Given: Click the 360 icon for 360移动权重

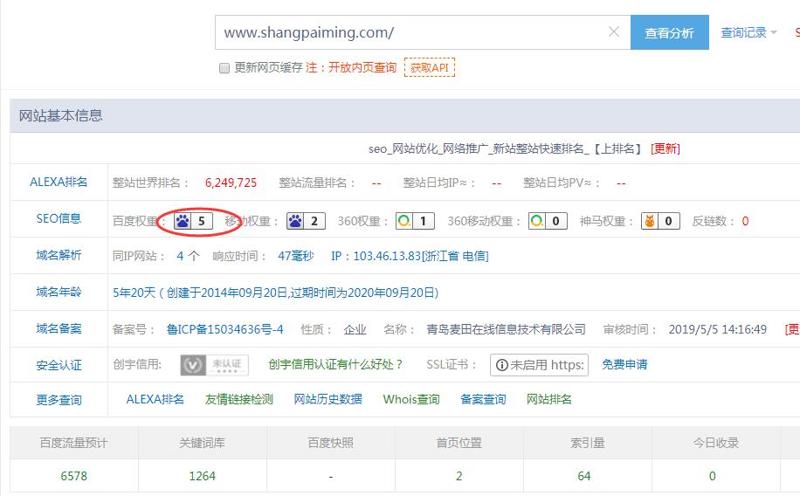Looking at the screenshot, I should 536,221.
